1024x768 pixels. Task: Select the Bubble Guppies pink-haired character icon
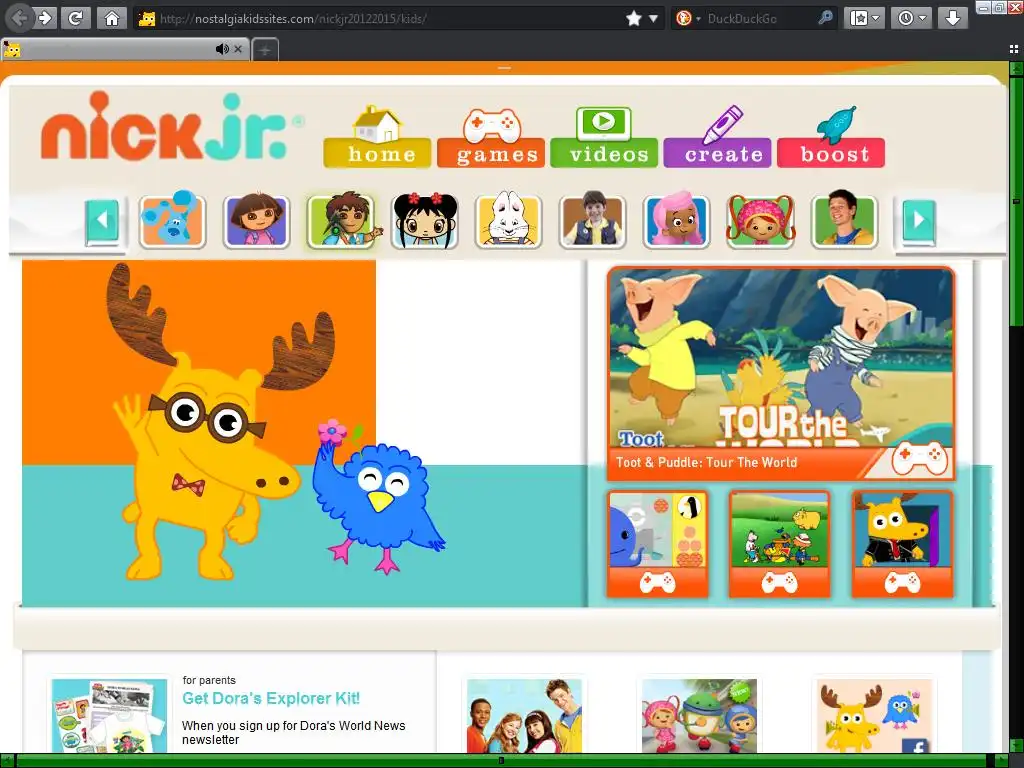[x=676, y=221]
